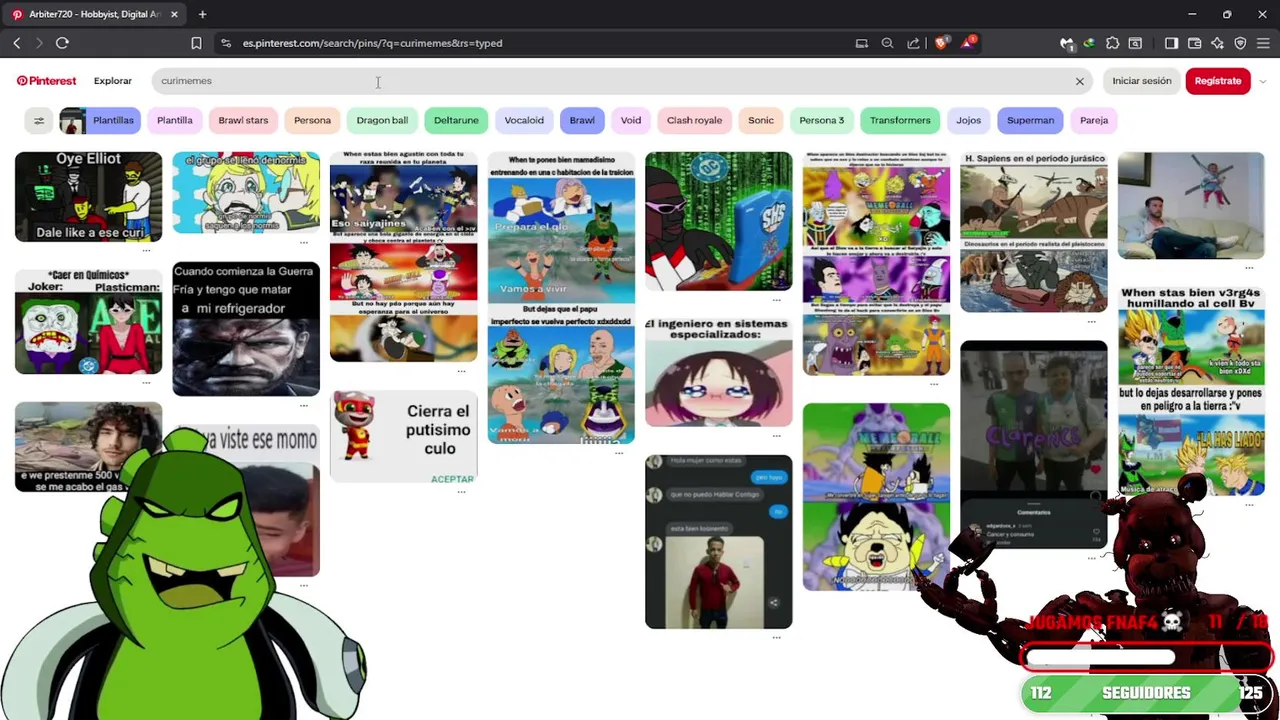Image resolution: width=1280 pixels, height=720 pixels.
Task: Open the 'Cierra el putisimo culo' pin
Action: [404, 437]
